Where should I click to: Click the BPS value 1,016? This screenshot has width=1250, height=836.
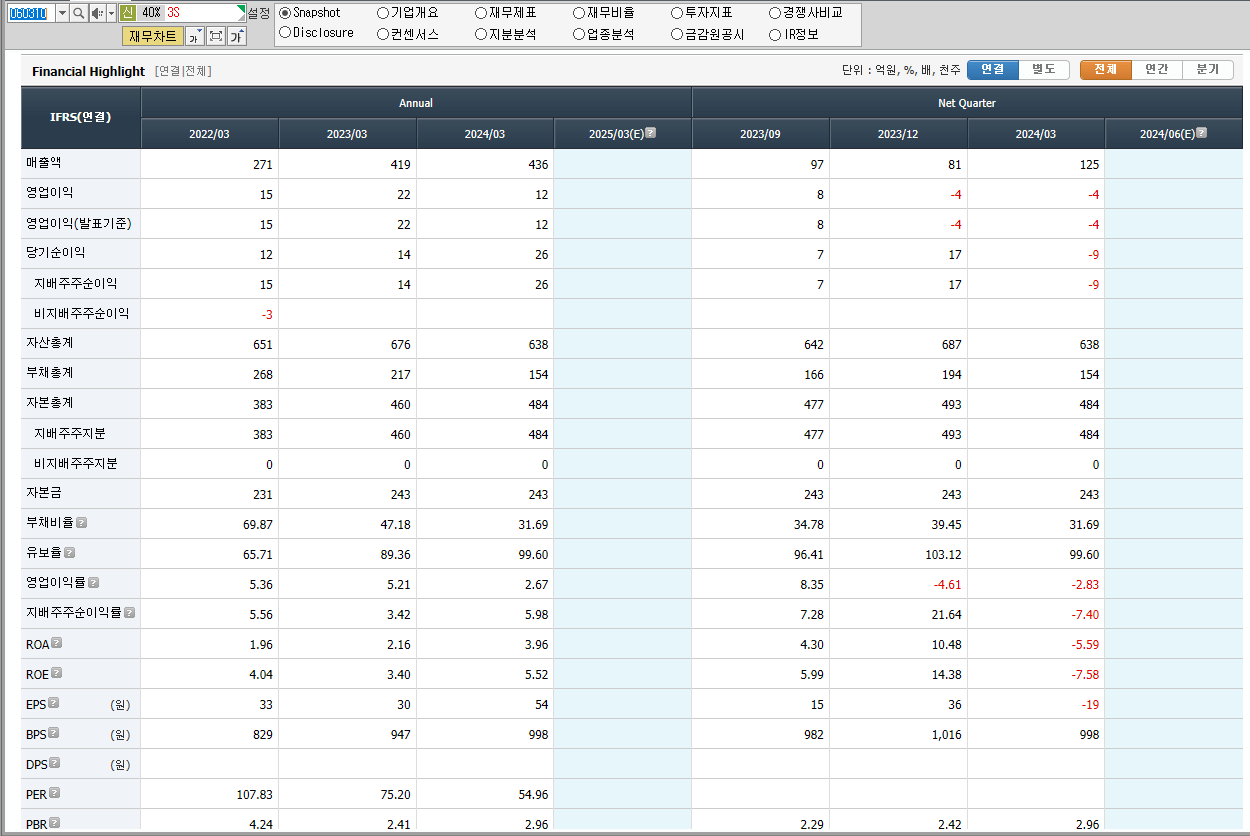pos(945,735)
